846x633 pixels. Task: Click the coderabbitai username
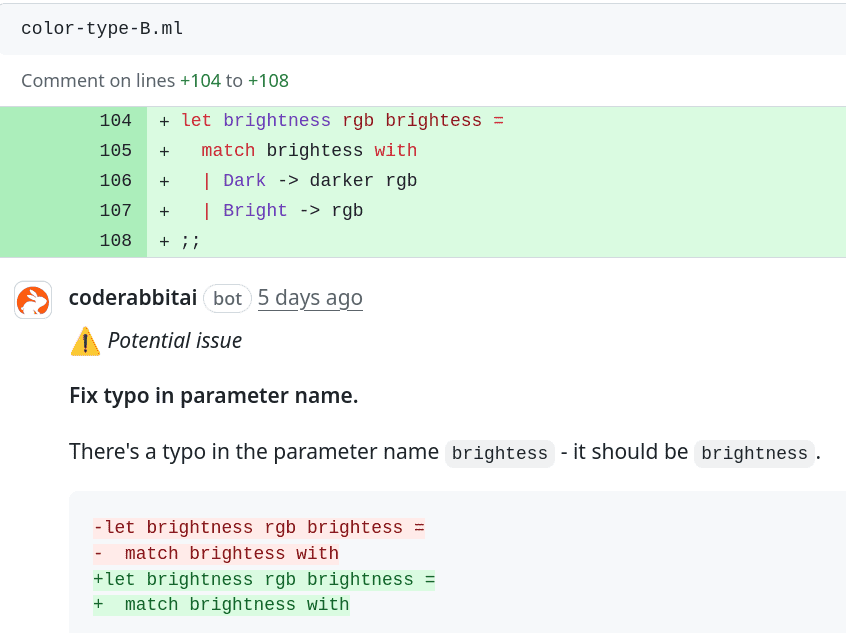(x=132, y=298)
